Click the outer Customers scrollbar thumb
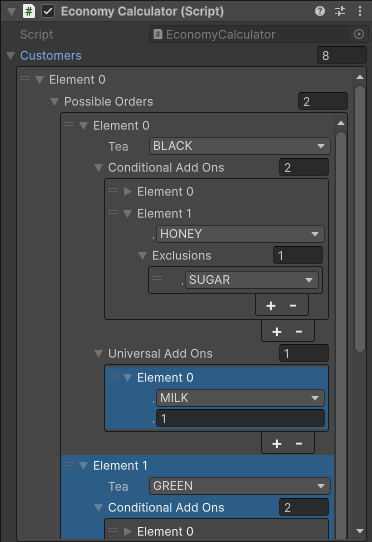Viewport: 372px width, 542px height. click(x=360, y=219)
